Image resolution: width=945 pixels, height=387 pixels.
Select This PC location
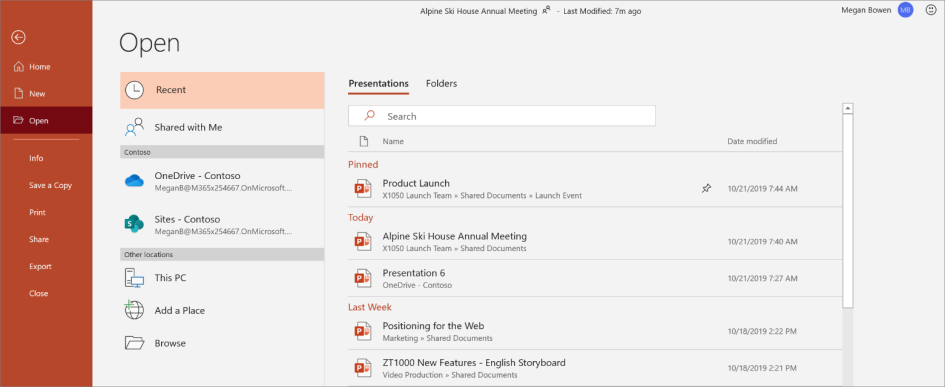pyautogui.click(x=222, y=278)
